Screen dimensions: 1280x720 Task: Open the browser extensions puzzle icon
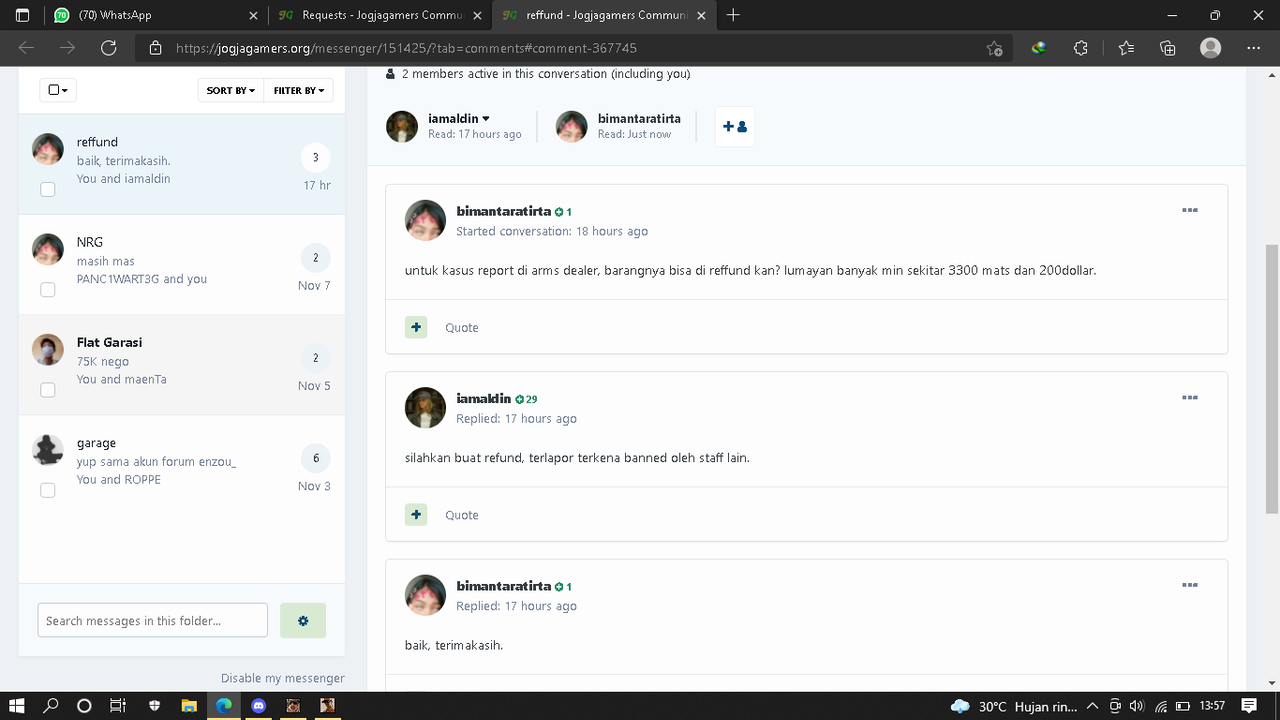click(1081, 48)
